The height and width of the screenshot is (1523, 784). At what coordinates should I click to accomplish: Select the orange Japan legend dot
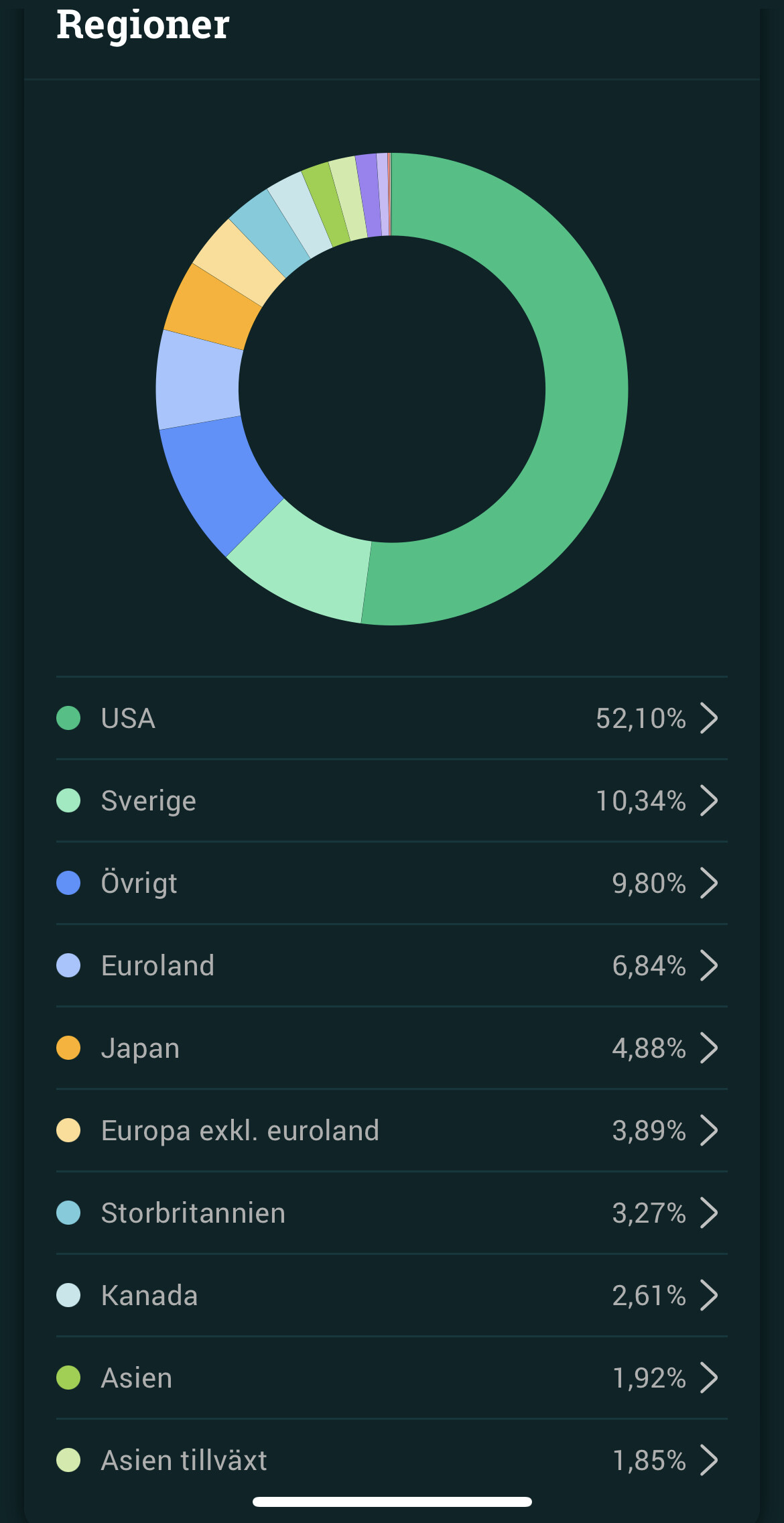point(68,1048)
